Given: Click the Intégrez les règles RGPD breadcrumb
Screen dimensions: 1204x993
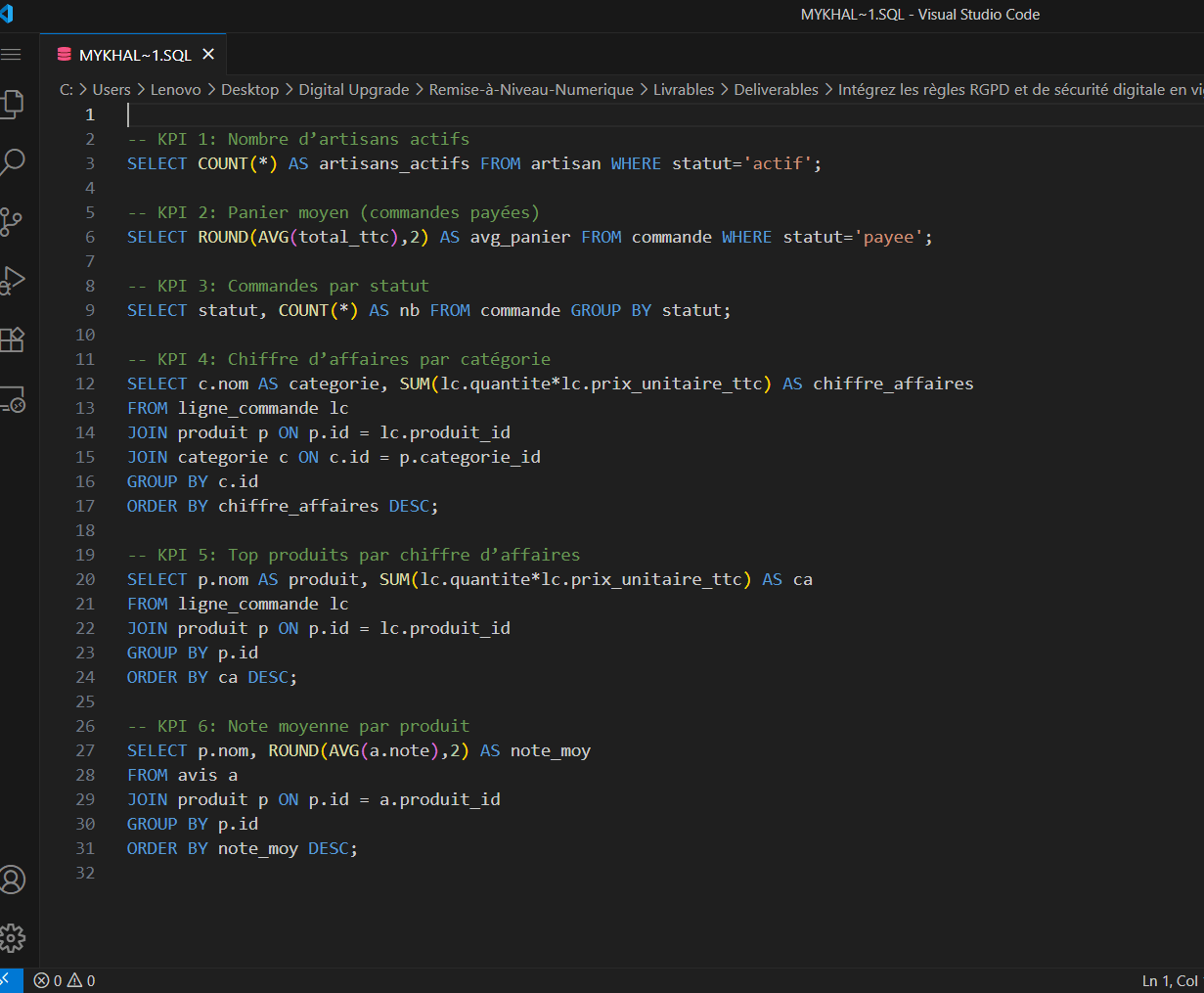Looking at the screenshot, I should click(1021, 89).
